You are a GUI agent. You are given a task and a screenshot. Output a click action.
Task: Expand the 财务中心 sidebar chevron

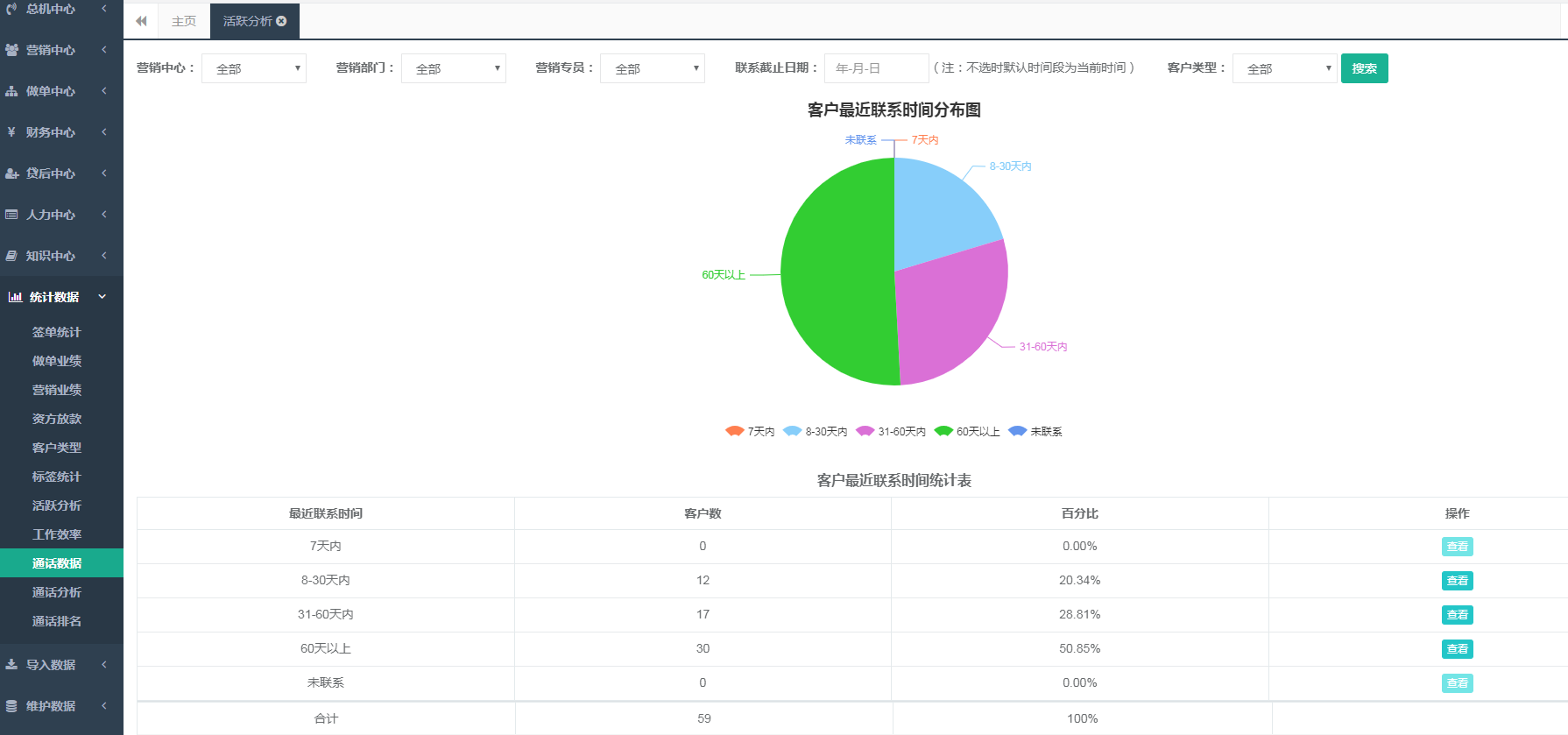pos(104,132)
